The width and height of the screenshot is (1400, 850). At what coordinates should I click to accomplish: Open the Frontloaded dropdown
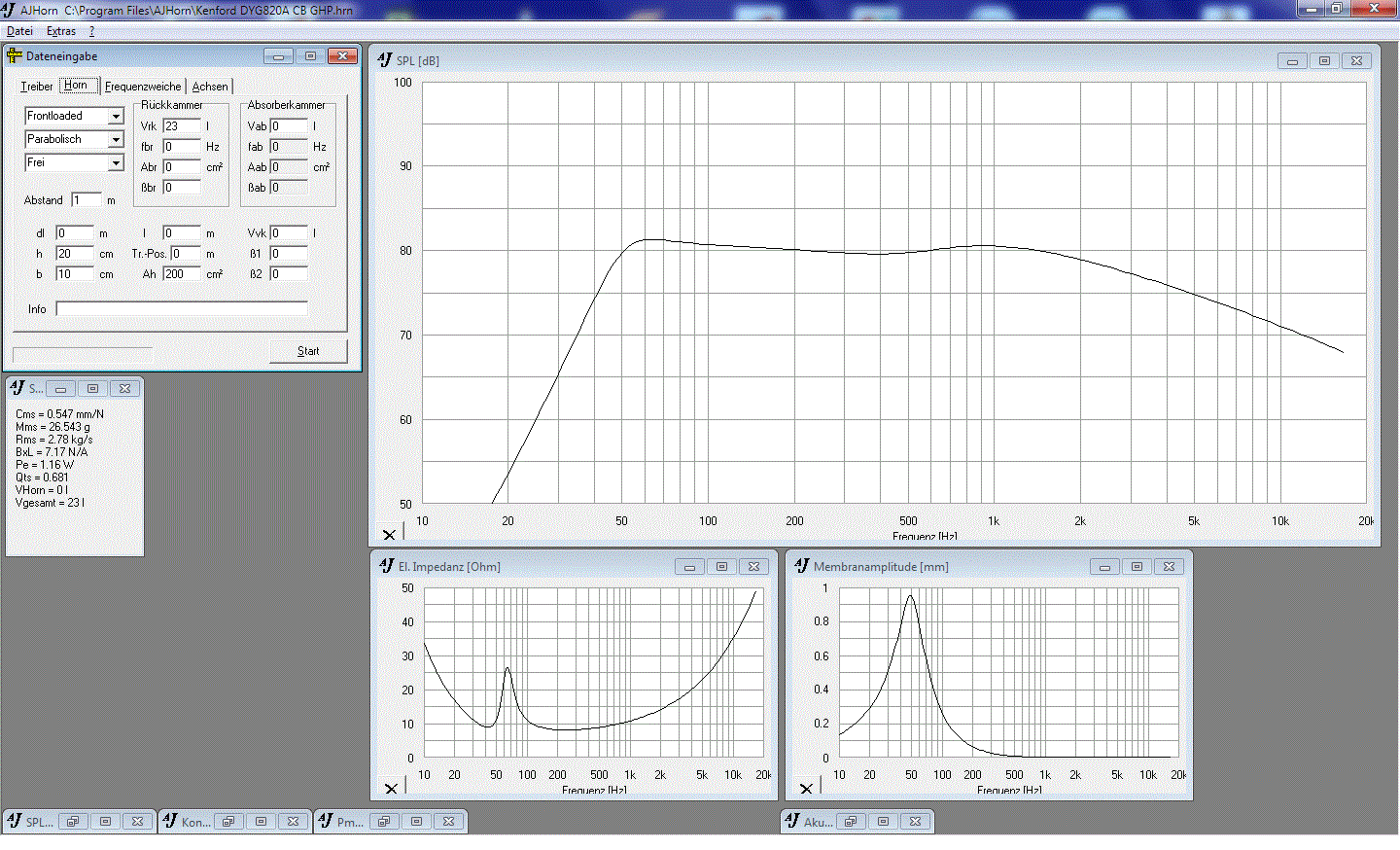116,117
